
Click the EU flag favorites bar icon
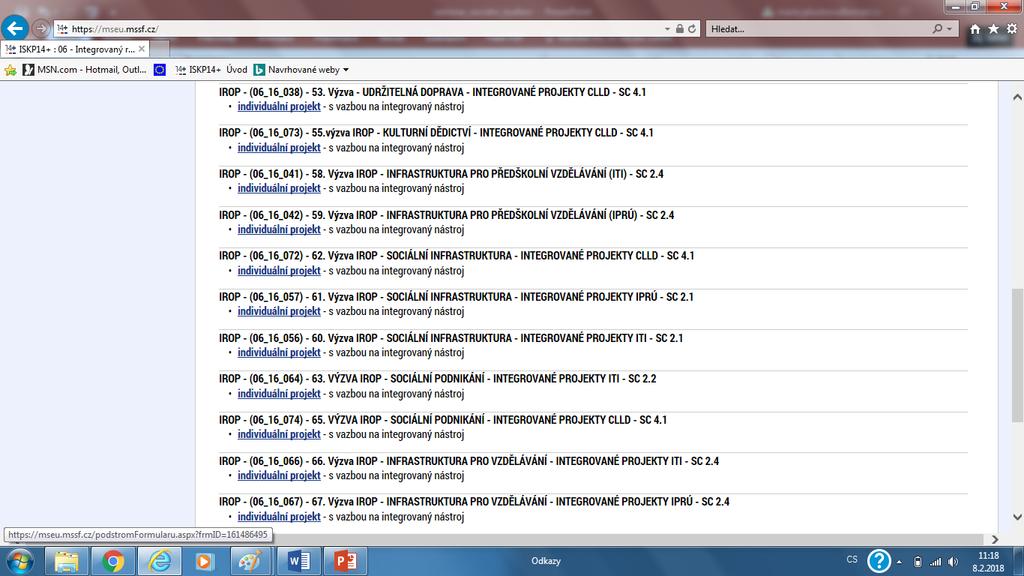click(x=160, y=70)
